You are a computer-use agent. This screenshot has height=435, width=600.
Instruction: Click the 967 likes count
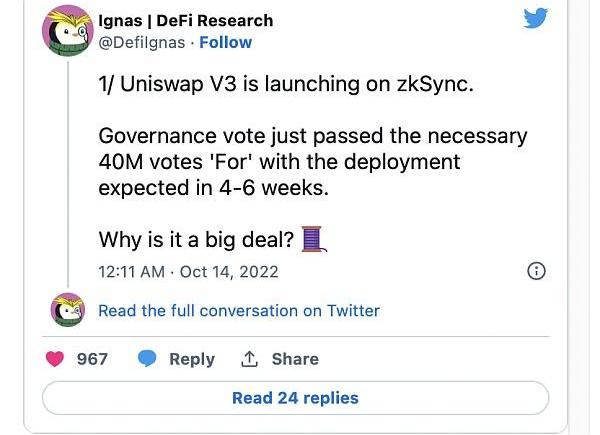click(x=92, y=359)
